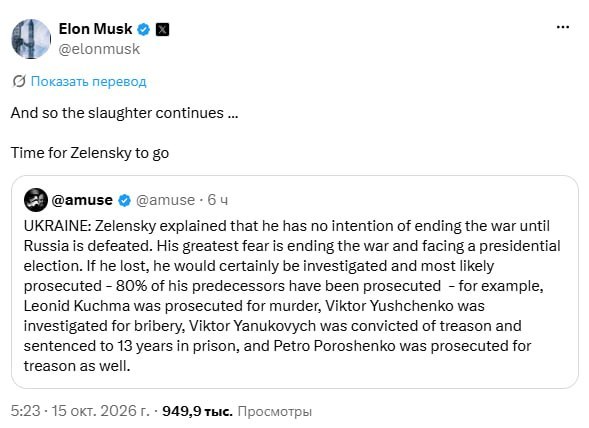Click the "And so the slaughter continues" text
Screen dimensions: 589x428
[x=124, y=113]
